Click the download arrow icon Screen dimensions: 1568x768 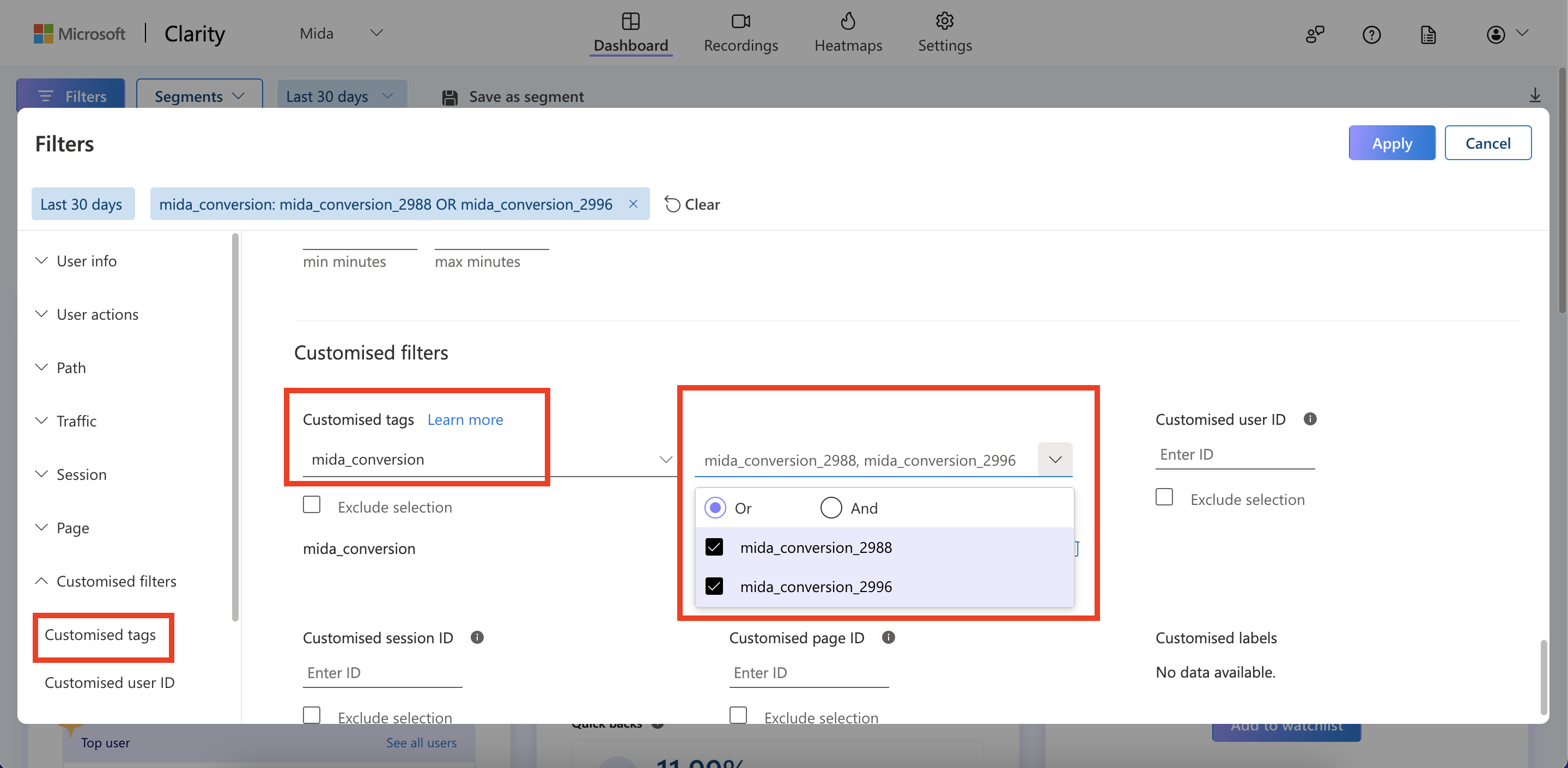point(1535,95)
